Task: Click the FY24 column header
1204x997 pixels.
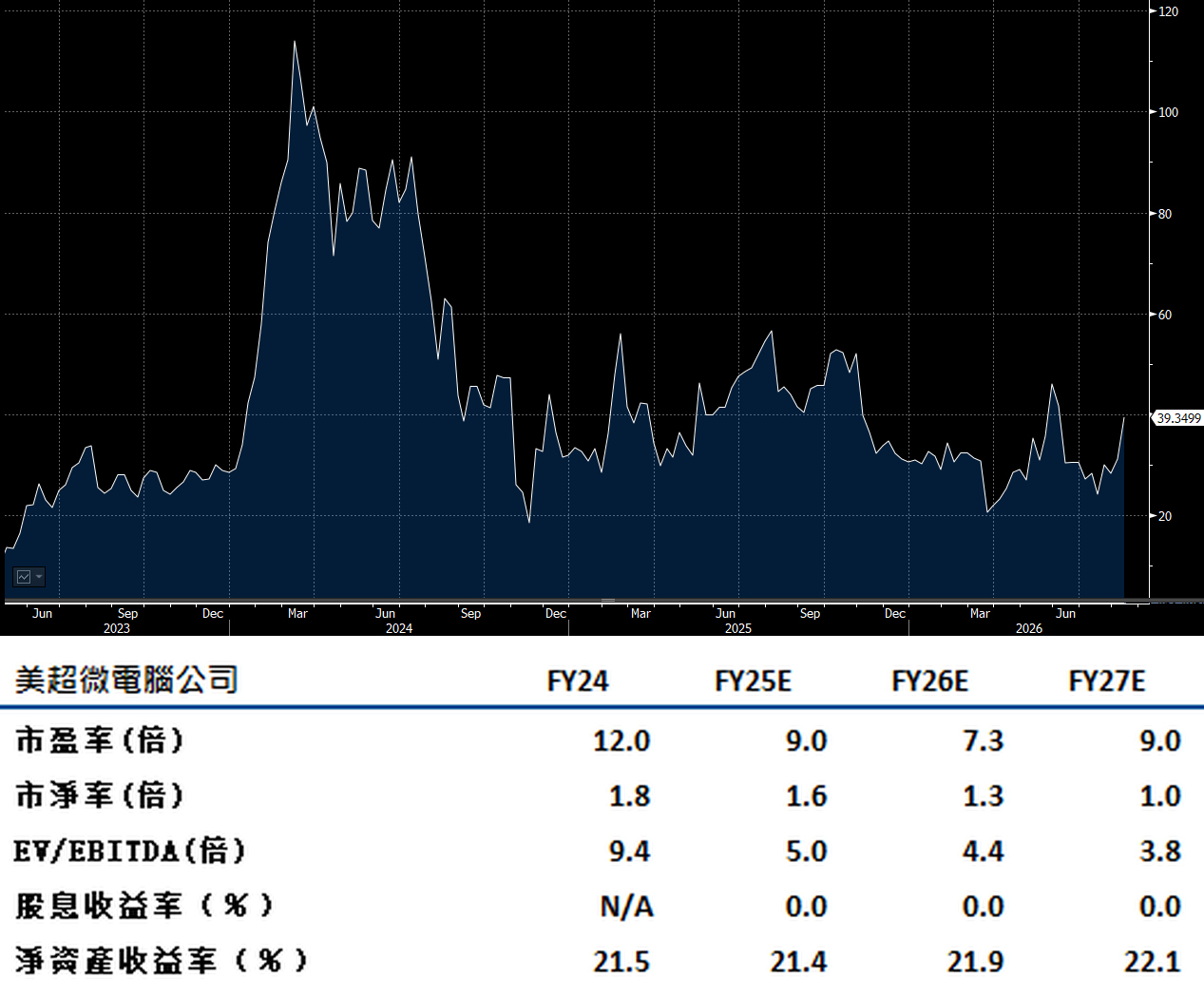Action: click(x=578, y=681)
